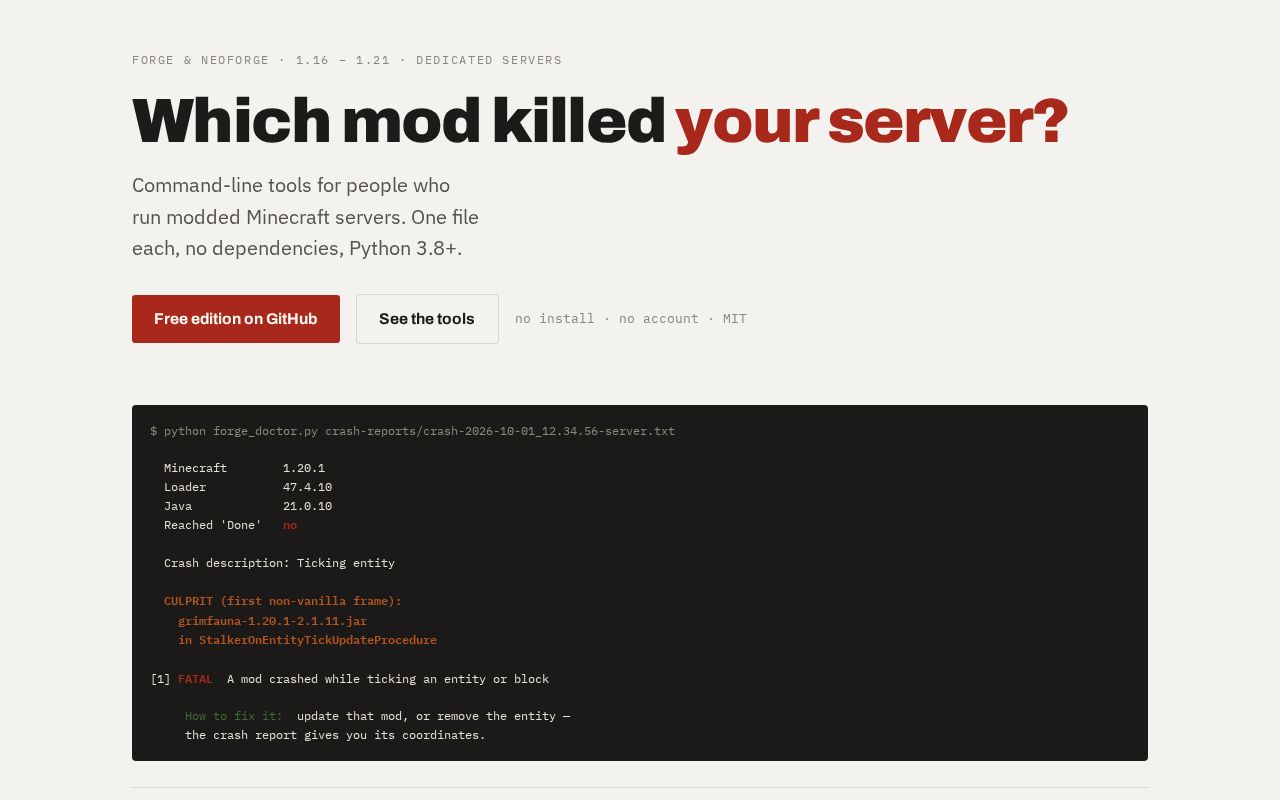Screen dimensions: 1280x800
Task: Select the tagline 'FORGE & NEOFORGE · 1.16 – 1.21 · DEDICATED SERVERS'
Action: click(347, 60)
